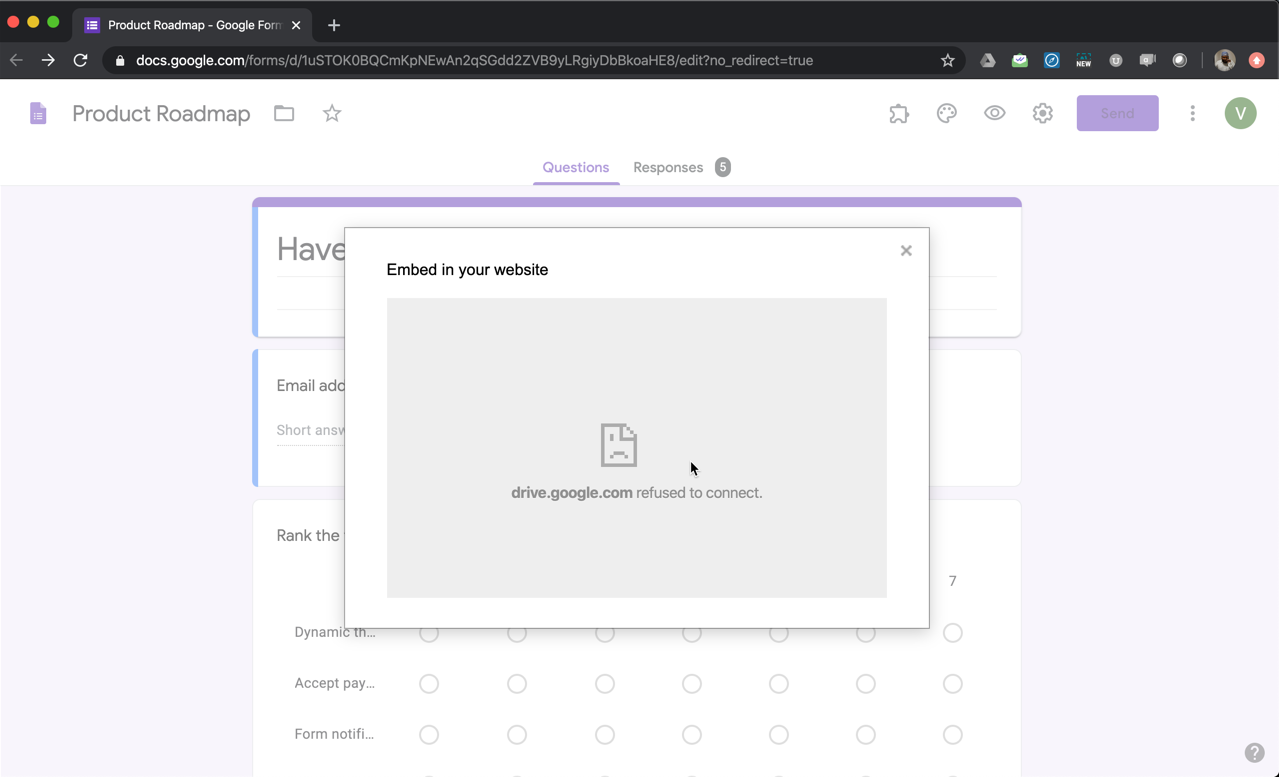
Task: Select column 7 radio for Dynamic th… row
Action: 952,633
